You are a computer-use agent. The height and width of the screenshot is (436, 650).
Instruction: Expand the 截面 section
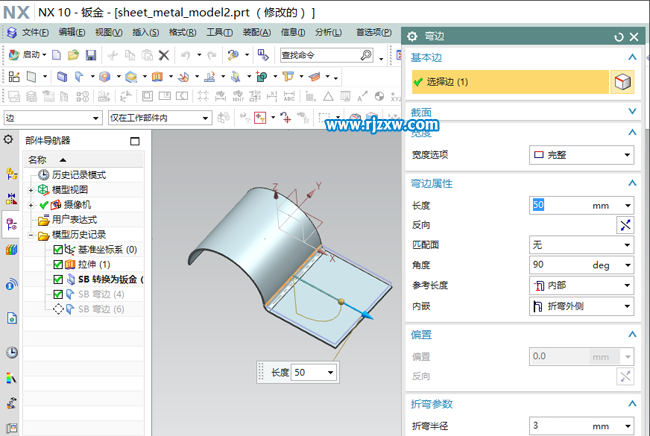click(632, 111)
